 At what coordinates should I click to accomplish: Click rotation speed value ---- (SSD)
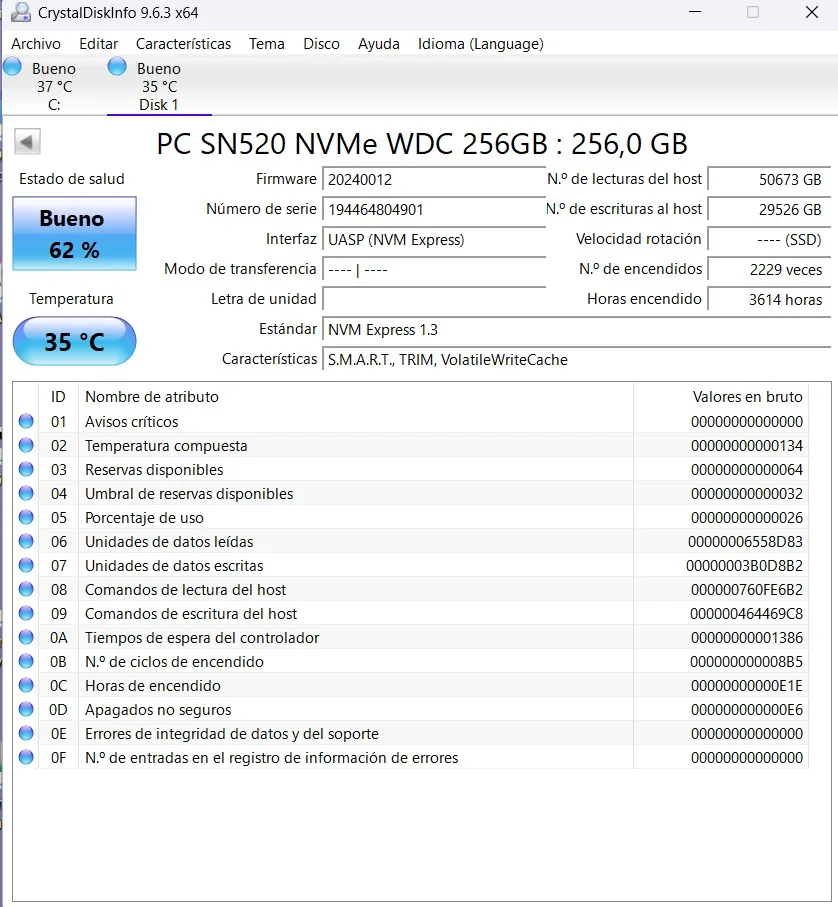tap(769, 240)
